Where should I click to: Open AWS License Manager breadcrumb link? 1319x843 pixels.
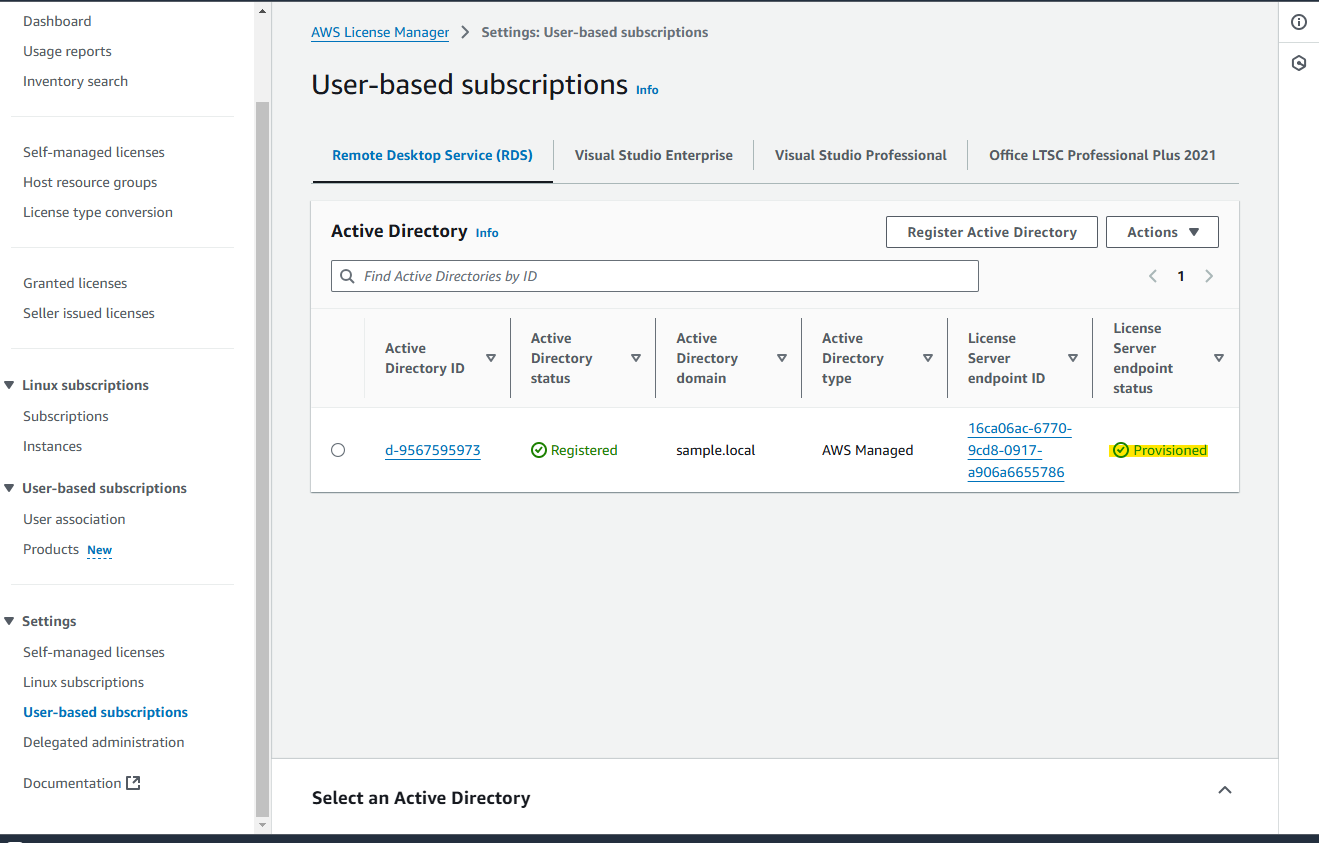click(380, 32)
